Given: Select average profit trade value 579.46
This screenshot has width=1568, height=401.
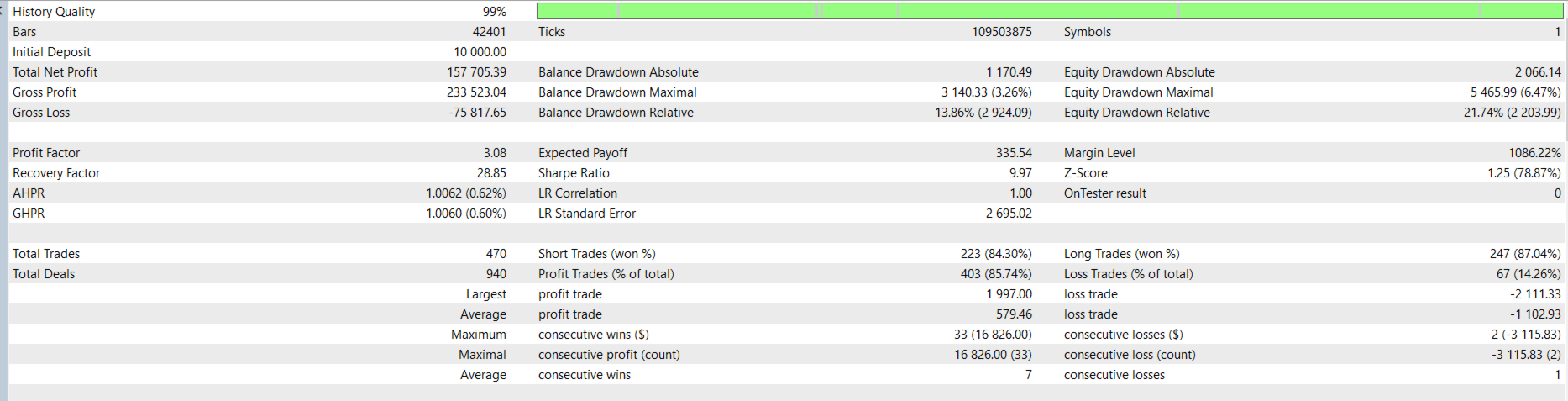Looking at the screenshot, I should click(x=1015, y=314).
